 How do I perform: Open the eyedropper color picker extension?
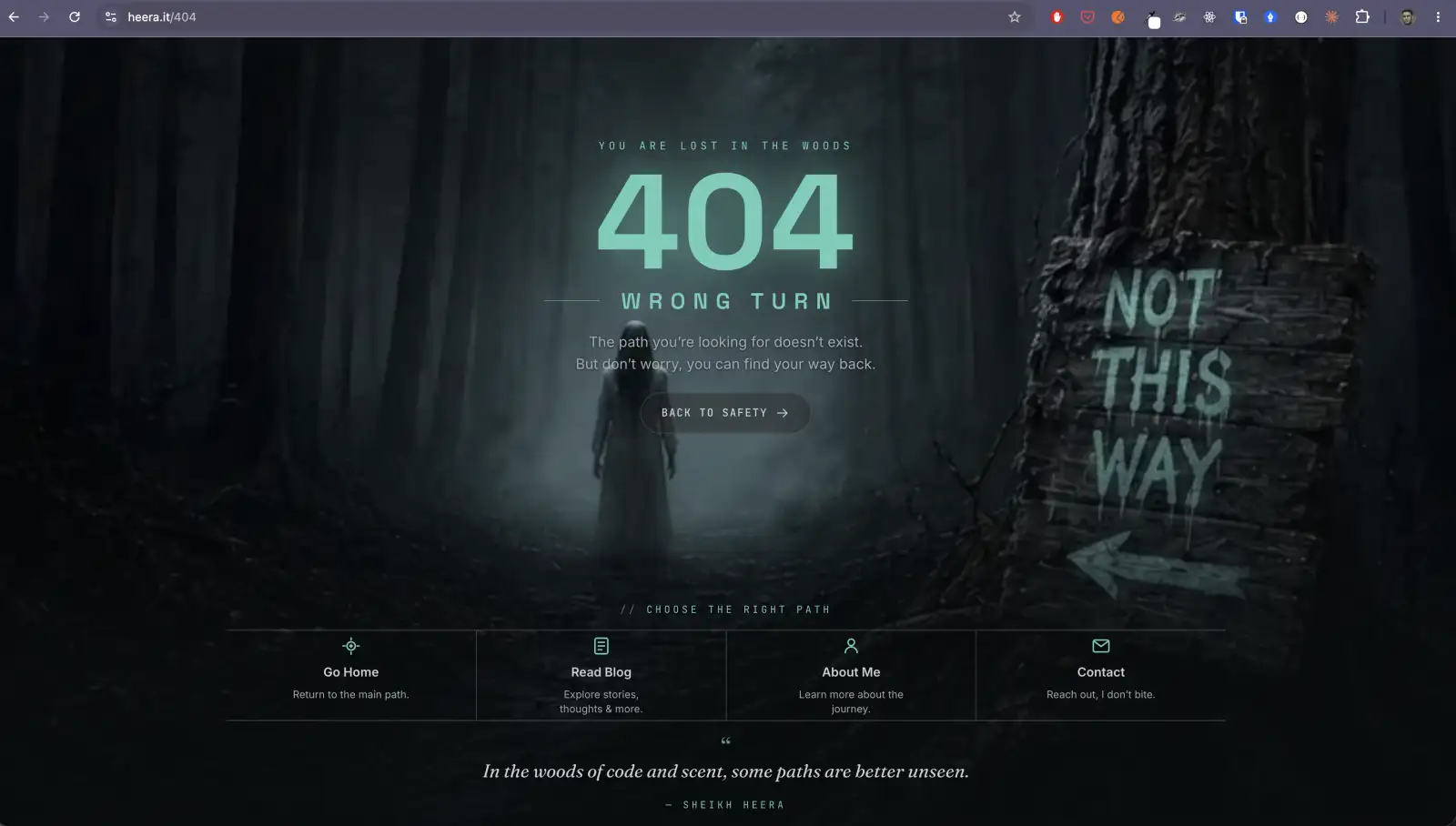(x=1151, y=18)
